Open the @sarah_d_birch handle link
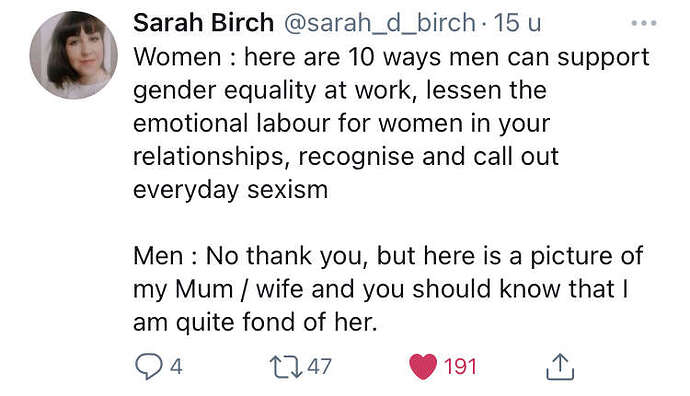 [380, 23]
